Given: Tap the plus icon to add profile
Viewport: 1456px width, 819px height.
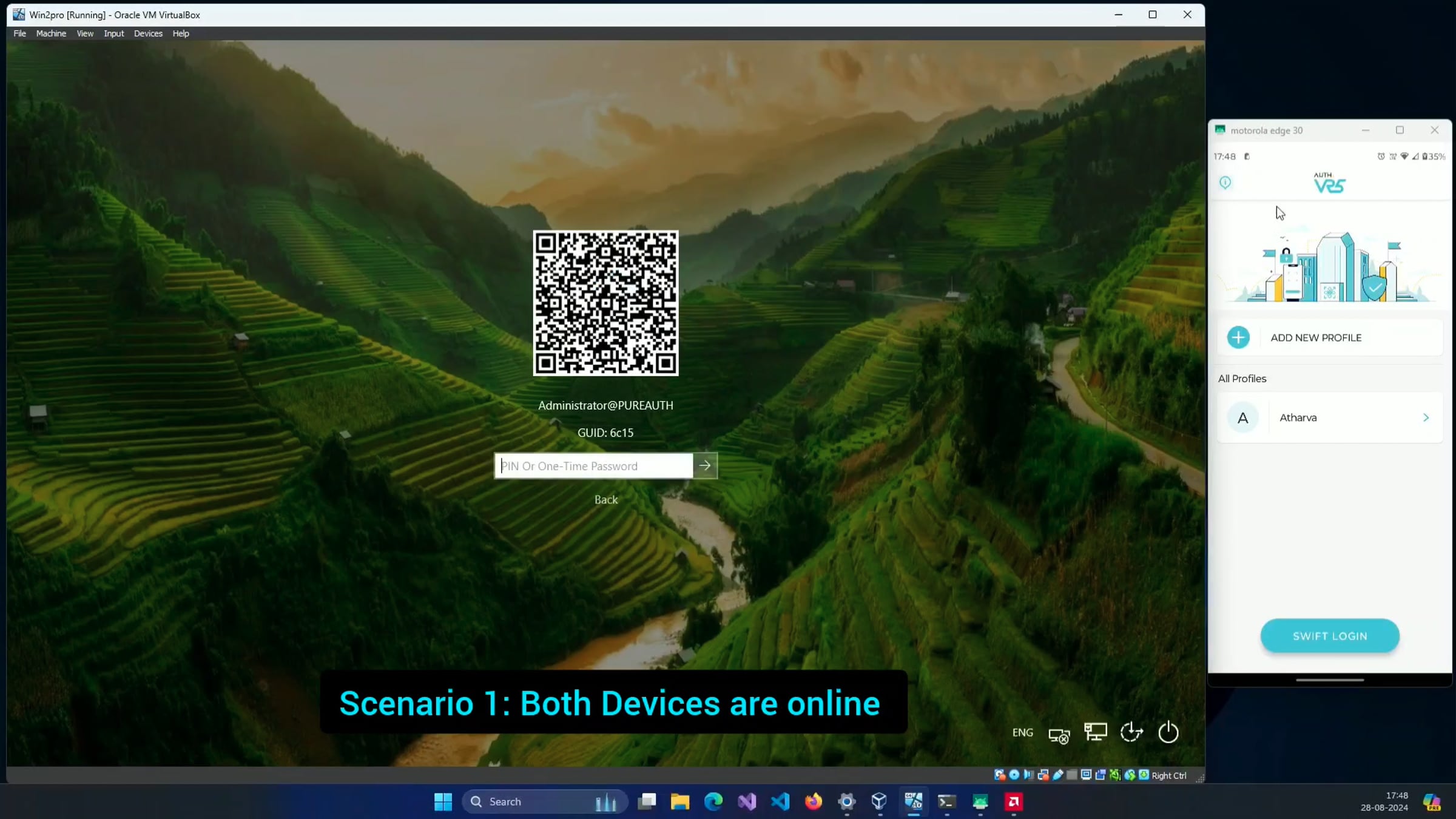Looking at the screenshot, I should (1238, 337).
